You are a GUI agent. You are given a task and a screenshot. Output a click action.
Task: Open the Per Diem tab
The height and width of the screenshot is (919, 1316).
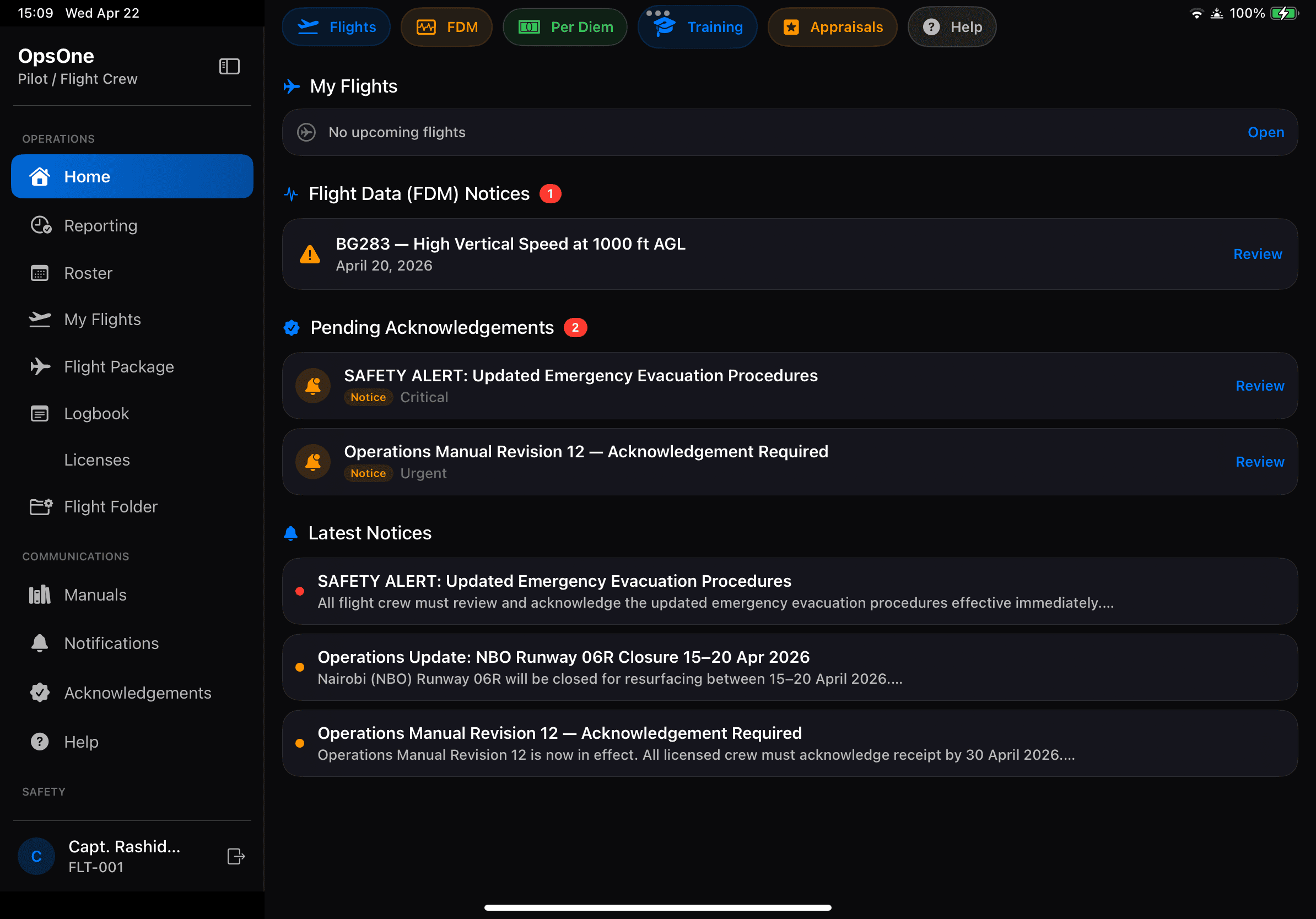(x=565, y=27)
